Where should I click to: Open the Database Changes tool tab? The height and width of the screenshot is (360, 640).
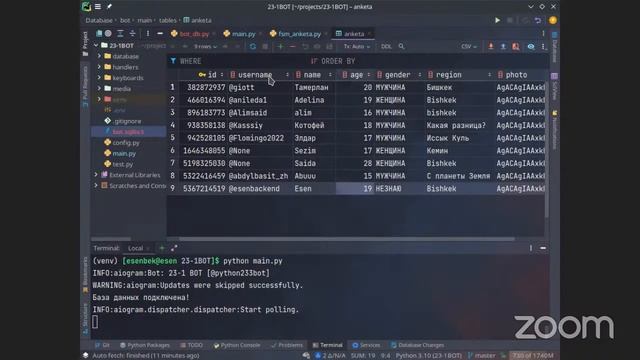(417, 345)
